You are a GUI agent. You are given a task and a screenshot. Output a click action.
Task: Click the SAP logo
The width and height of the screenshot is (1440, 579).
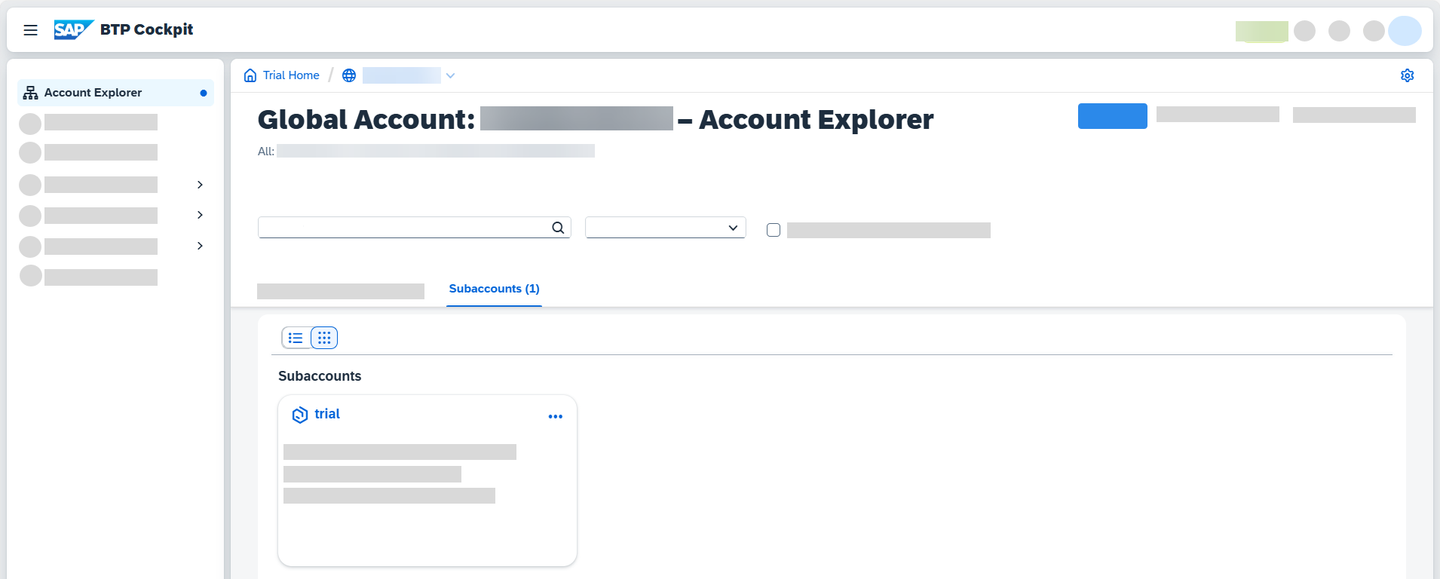point(73,30)
